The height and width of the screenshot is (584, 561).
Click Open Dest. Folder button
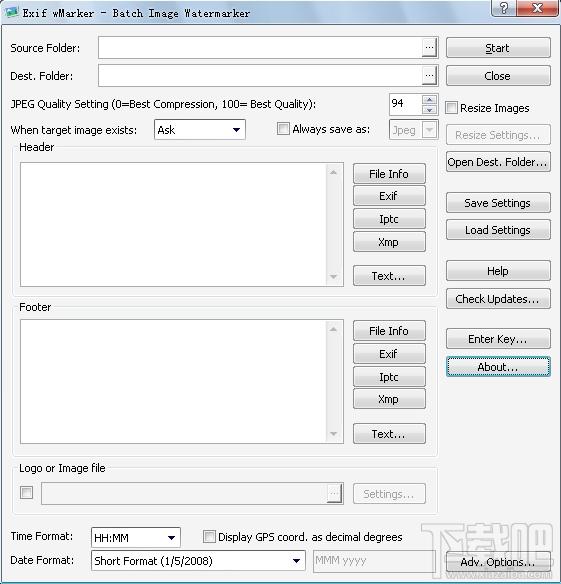click(x=498, y=162)
